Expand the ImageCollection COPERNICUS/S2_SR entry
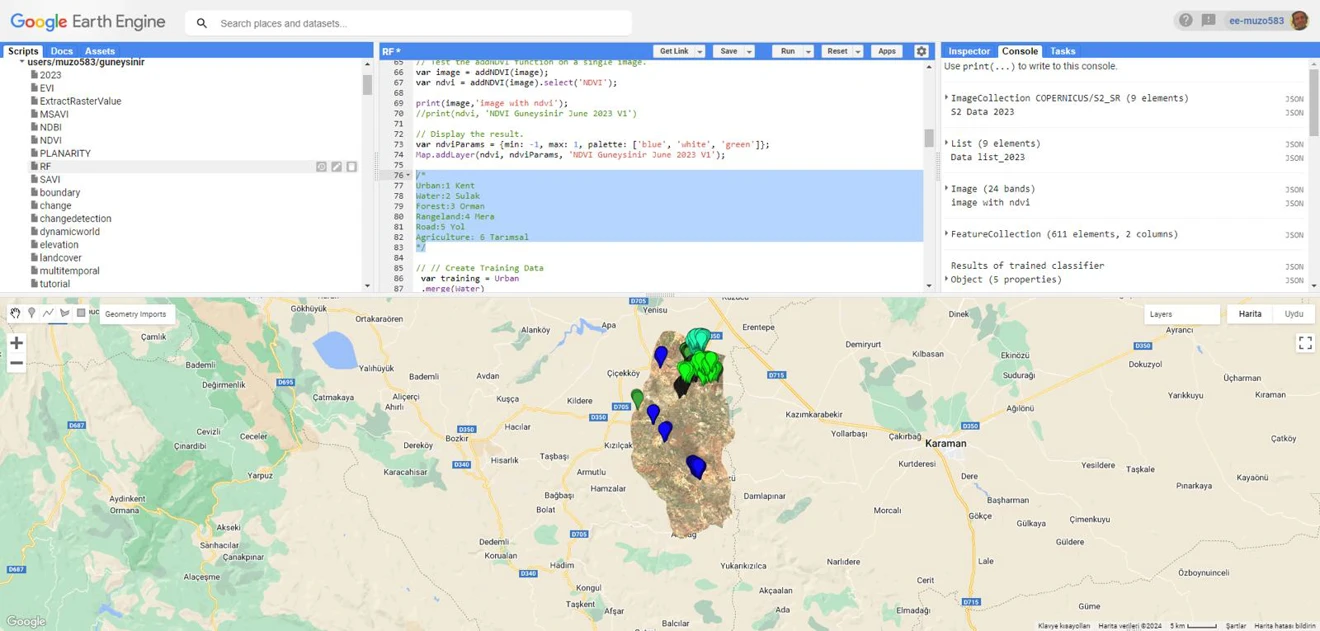Image resolution: width=1320 pixels, height=631 pixels. [x=947, y=98]
